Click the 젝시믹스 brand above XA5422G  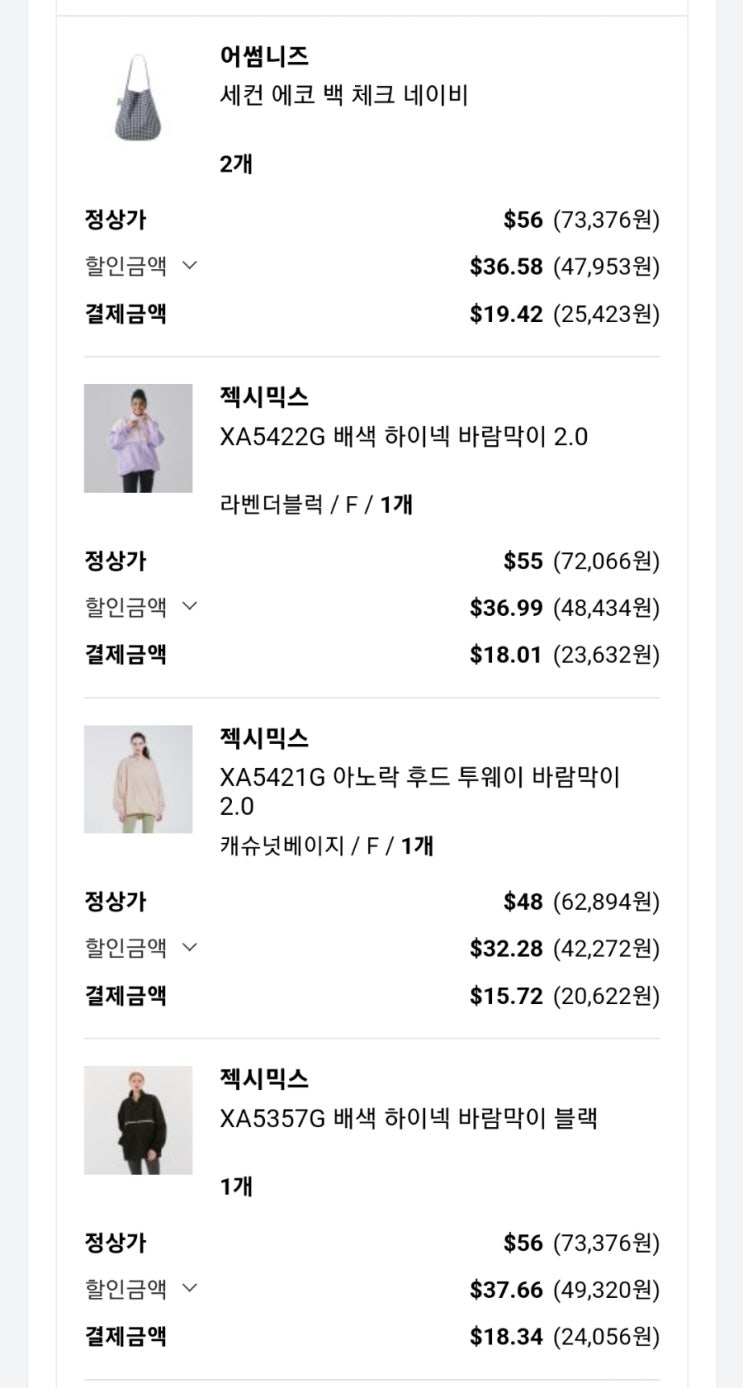[x=264, y=397]
